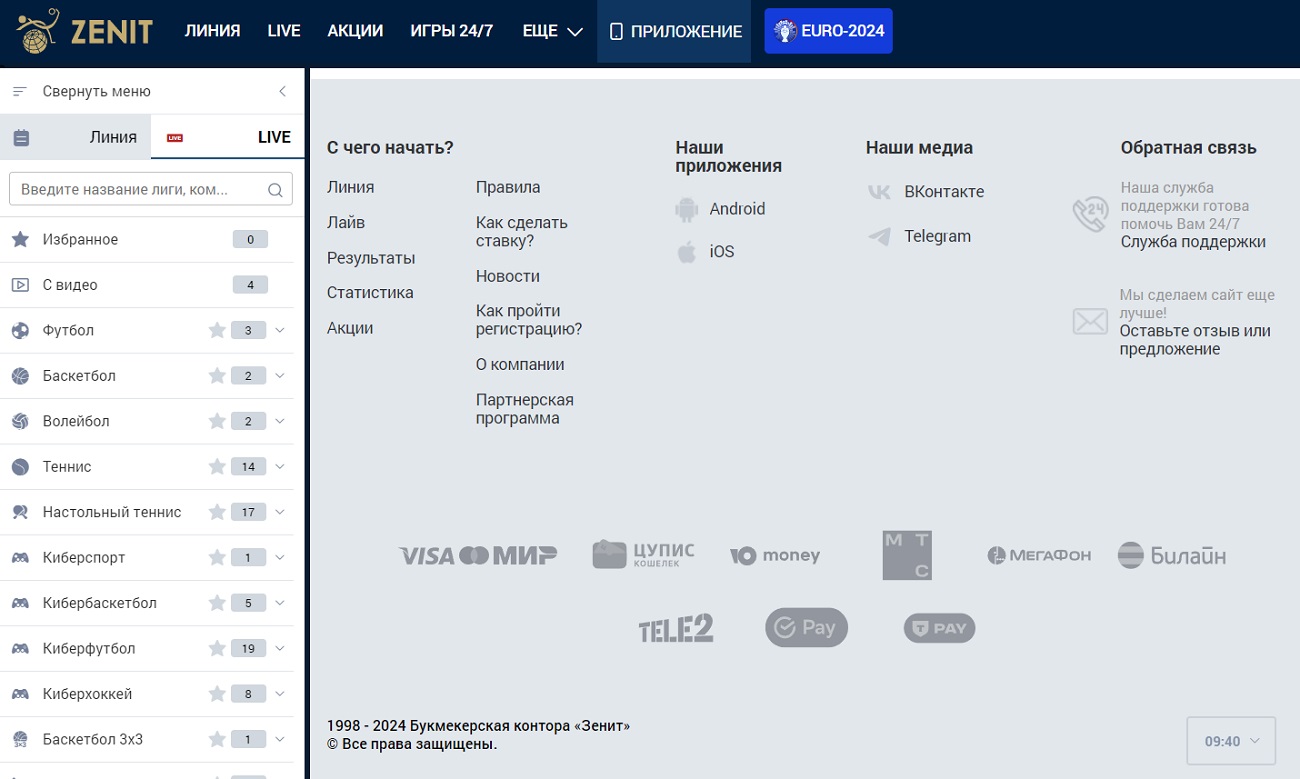Click the feedback envelope icon
Screen dimensions: 1300x779
pos(1090,321)
